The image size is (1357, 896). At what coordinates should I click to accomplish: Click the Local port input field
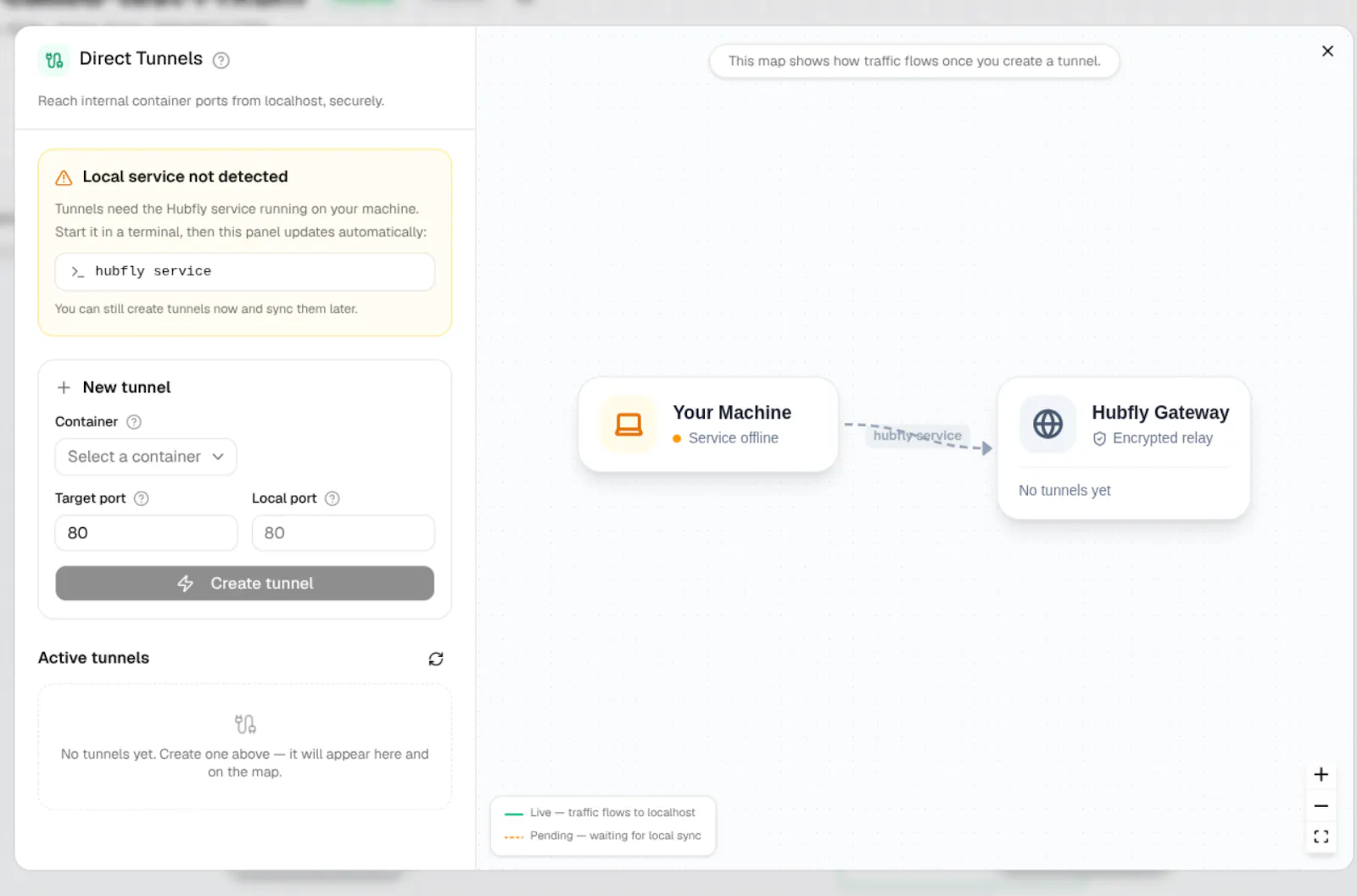[343, 533]
